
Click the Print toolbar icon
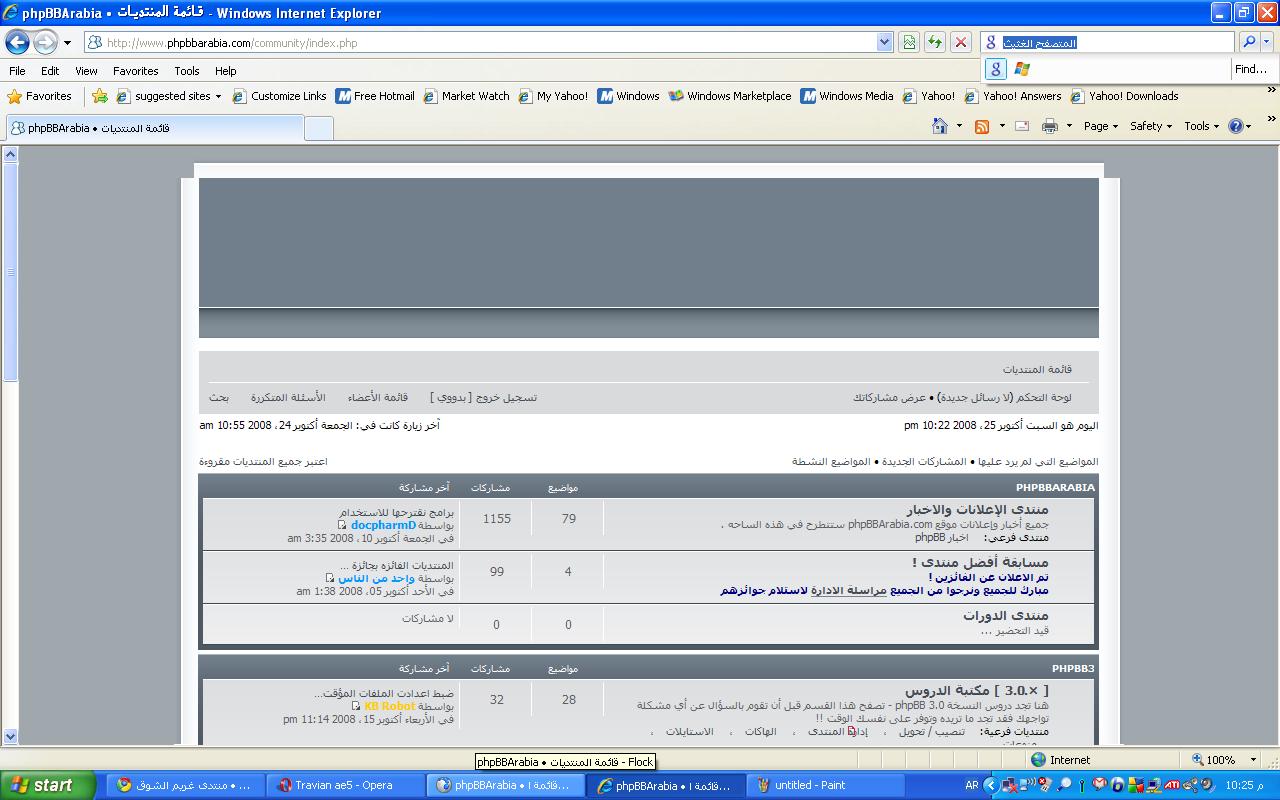[x=1049, y=126]
